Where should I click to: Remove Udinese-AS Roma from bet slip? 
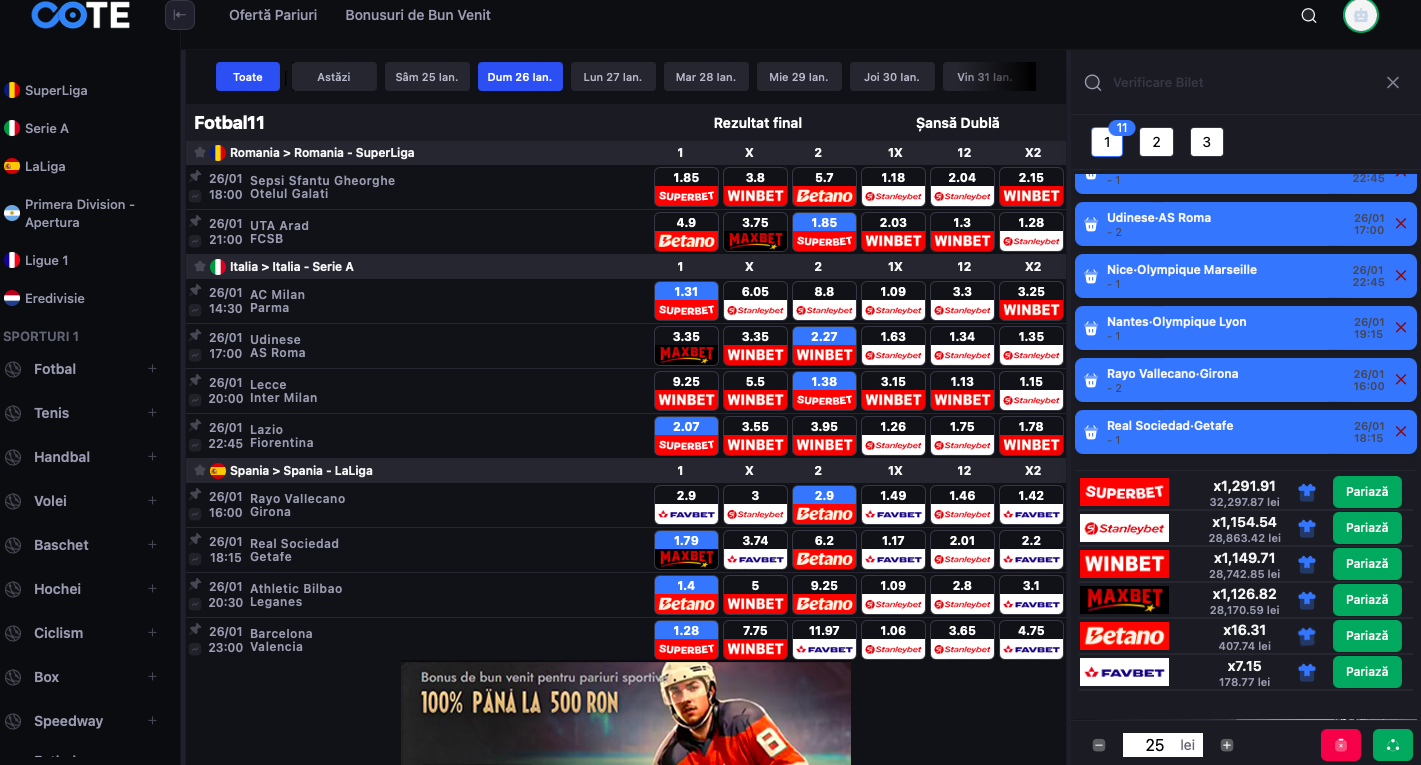click(x=1400, y=223)
